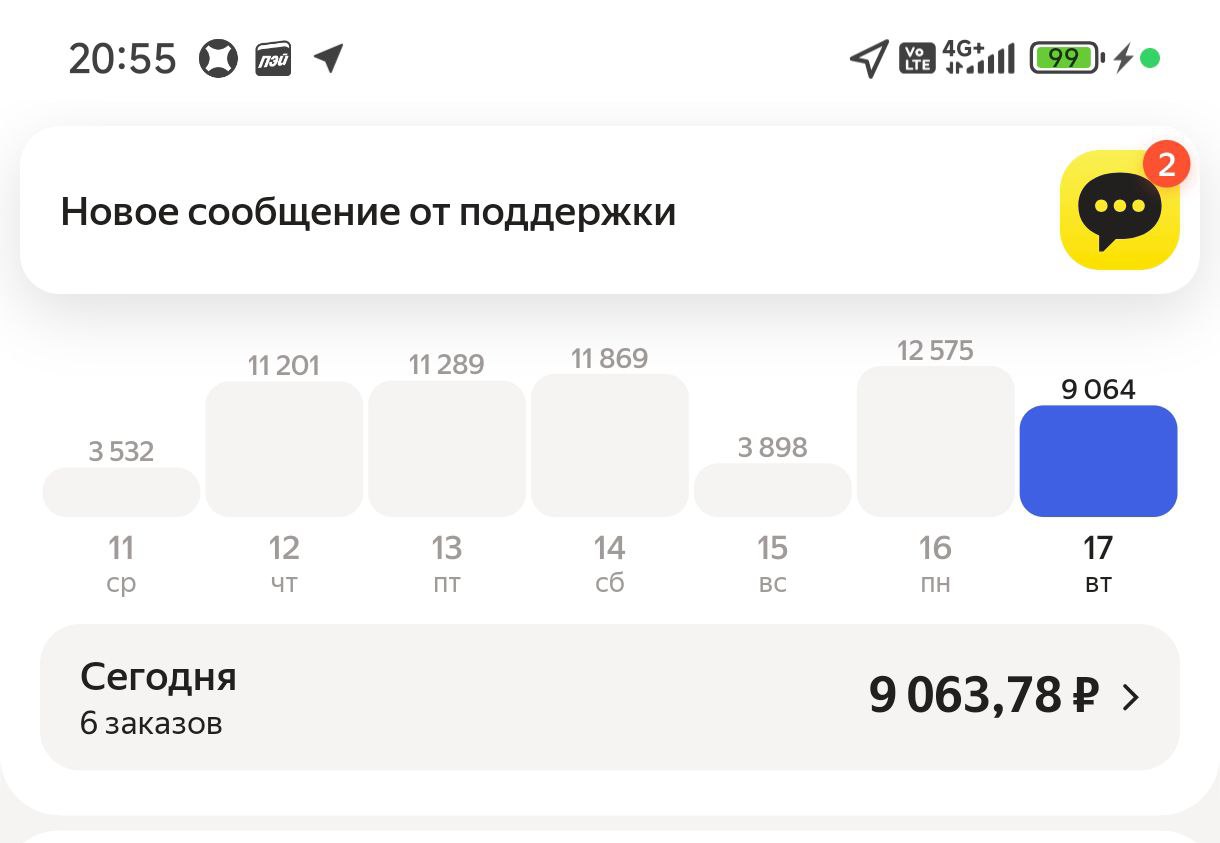Select the bar for Monday 12 575
Viewport: 1220px width, 843px height.
(935, 441)
